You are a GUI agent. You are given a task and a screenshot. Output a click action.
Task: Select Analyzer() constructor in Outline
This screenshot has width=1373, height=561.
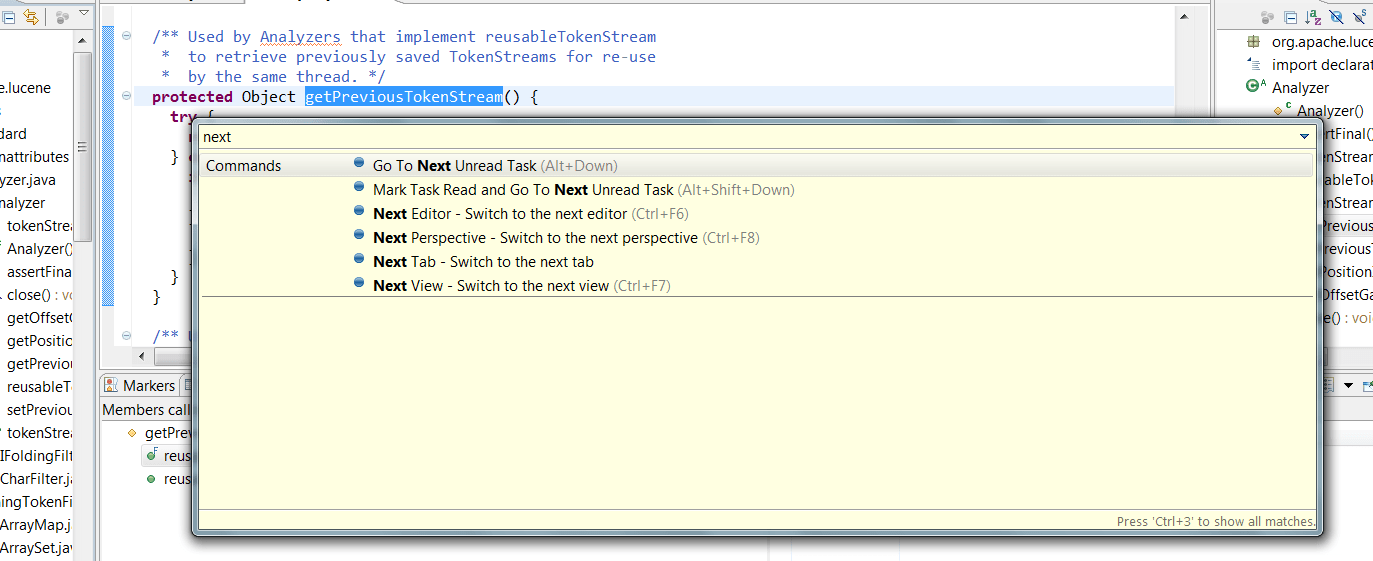pos(1330,111)
